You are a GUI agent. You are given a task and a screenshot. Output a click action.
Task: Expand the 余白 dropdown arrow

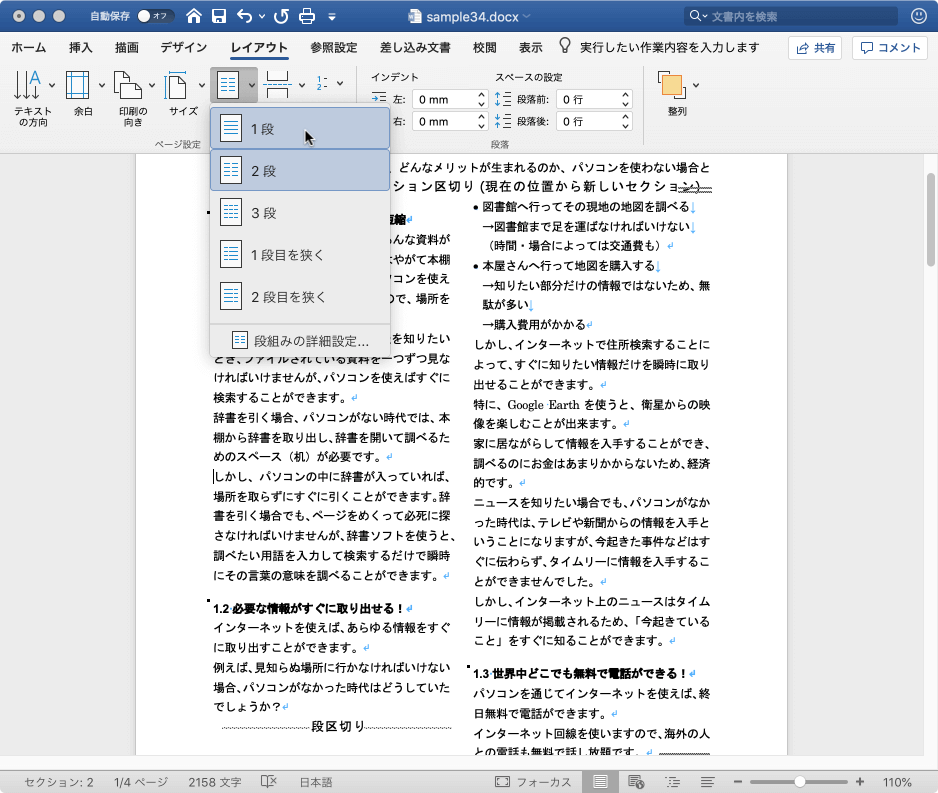coord(102,84)
